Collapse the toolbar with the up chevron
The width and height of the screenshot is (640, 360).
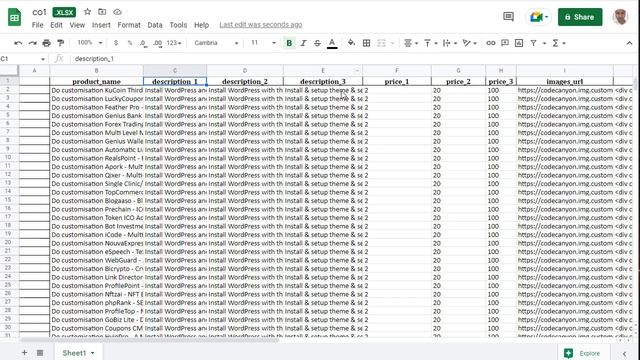(629, 43)
